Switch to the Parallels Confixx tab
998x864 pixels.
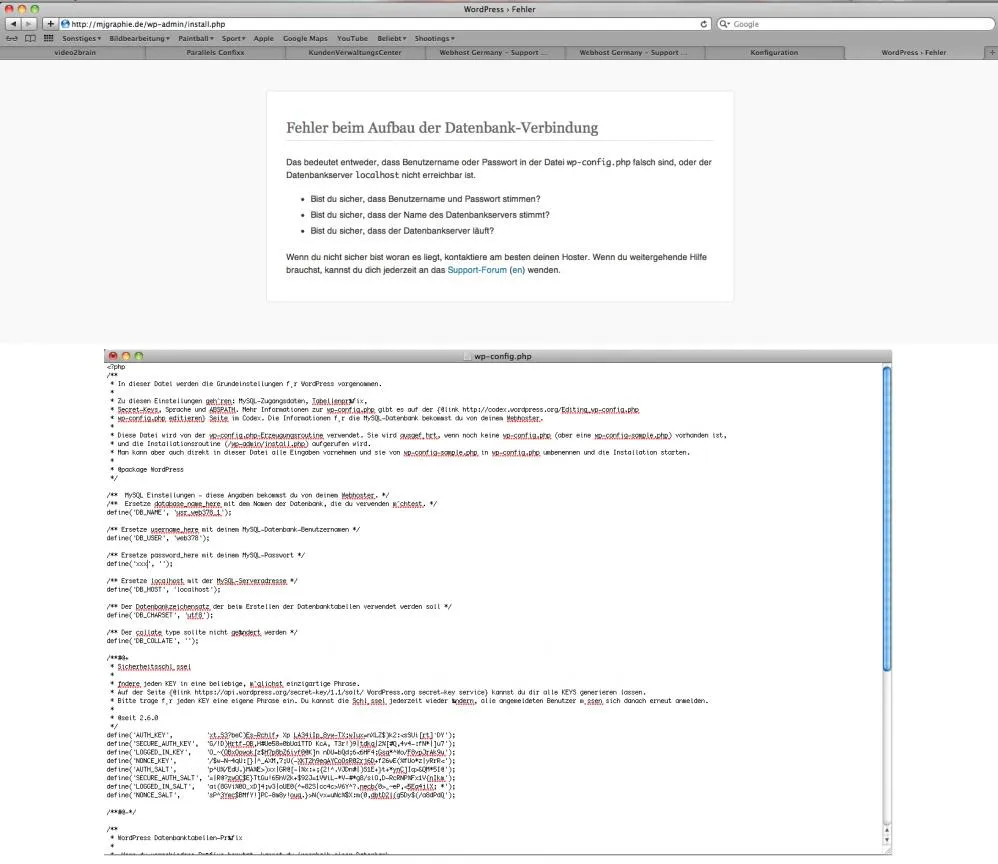pyautogui.click(x=215, y=53)
